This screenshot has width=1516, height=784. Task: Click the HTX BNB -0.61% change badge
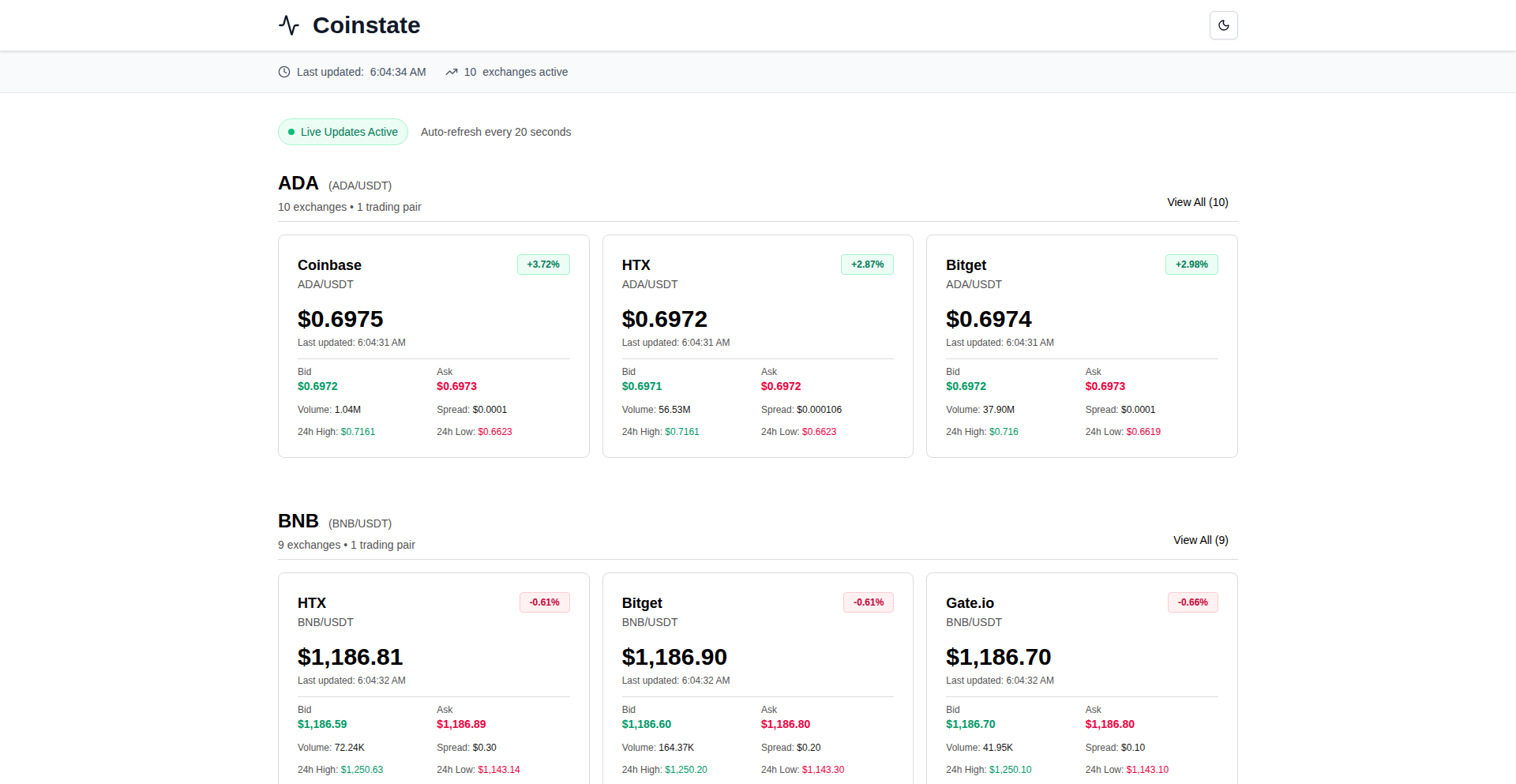[x=544, y=602]
